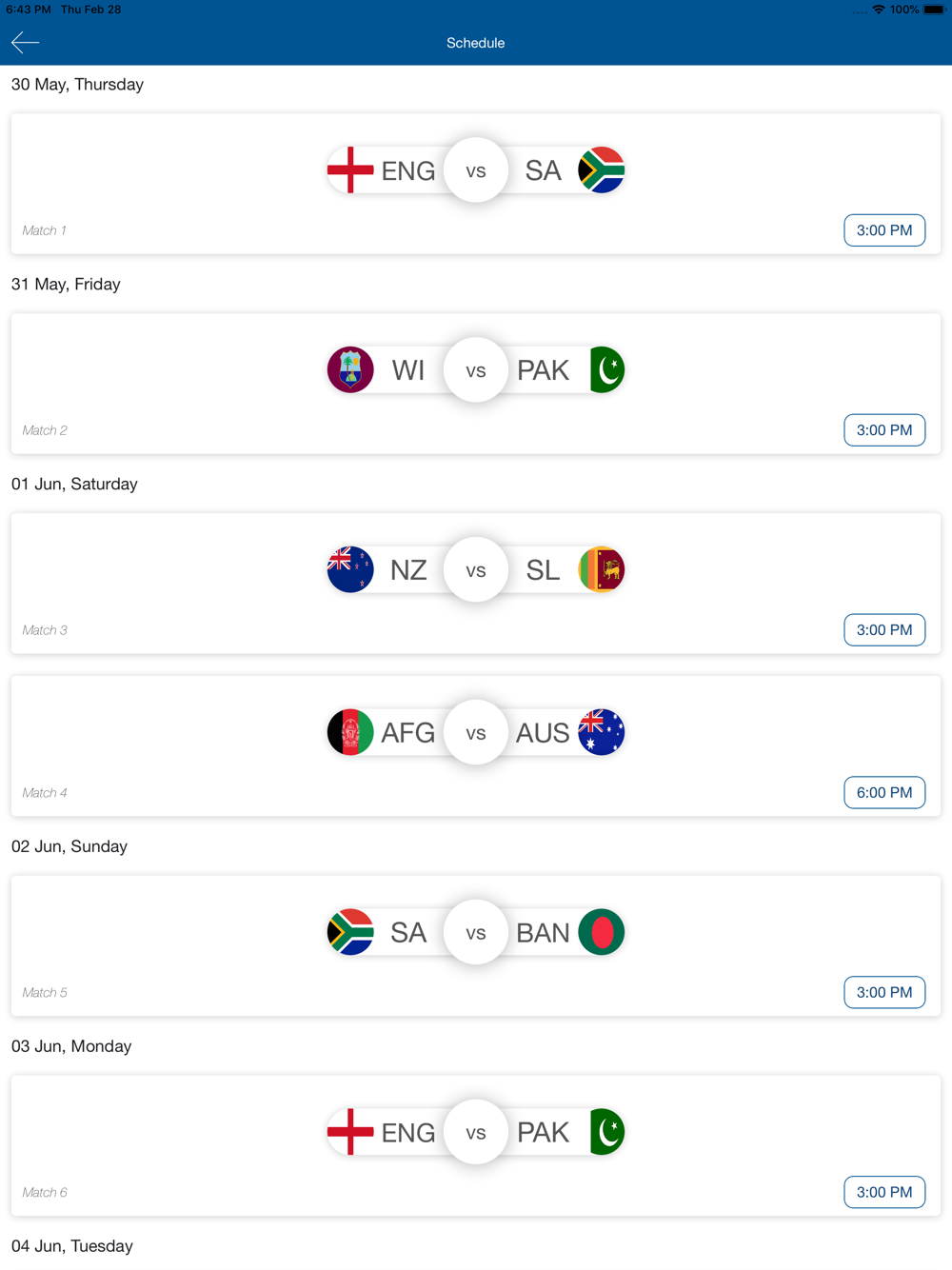
Task: Tap the Match 5 label
Action: [45, 993]
